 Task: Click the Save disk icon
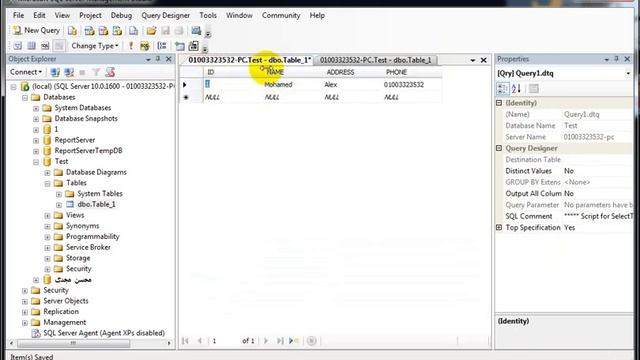tap(165, 31)
